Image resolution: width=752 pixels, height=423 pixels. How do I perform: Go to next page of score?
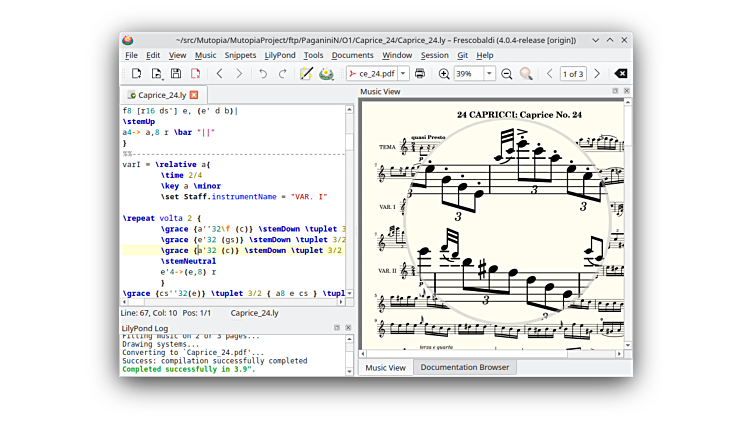tap(597, 74)
